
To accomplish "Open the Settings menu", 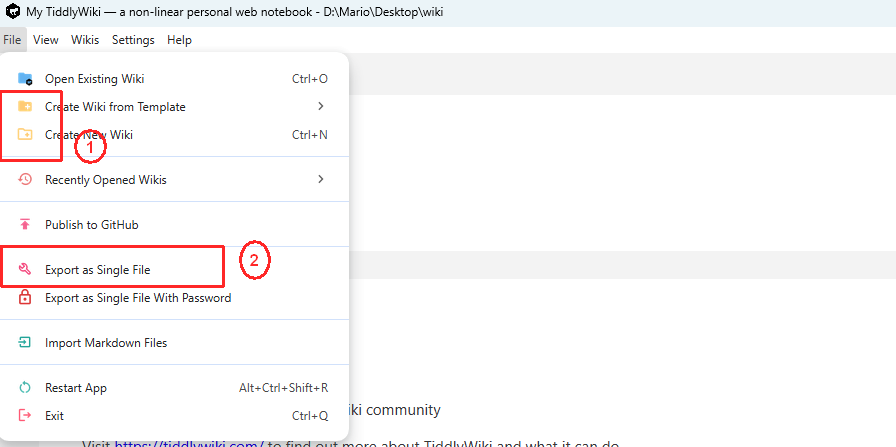I will 133,40.
